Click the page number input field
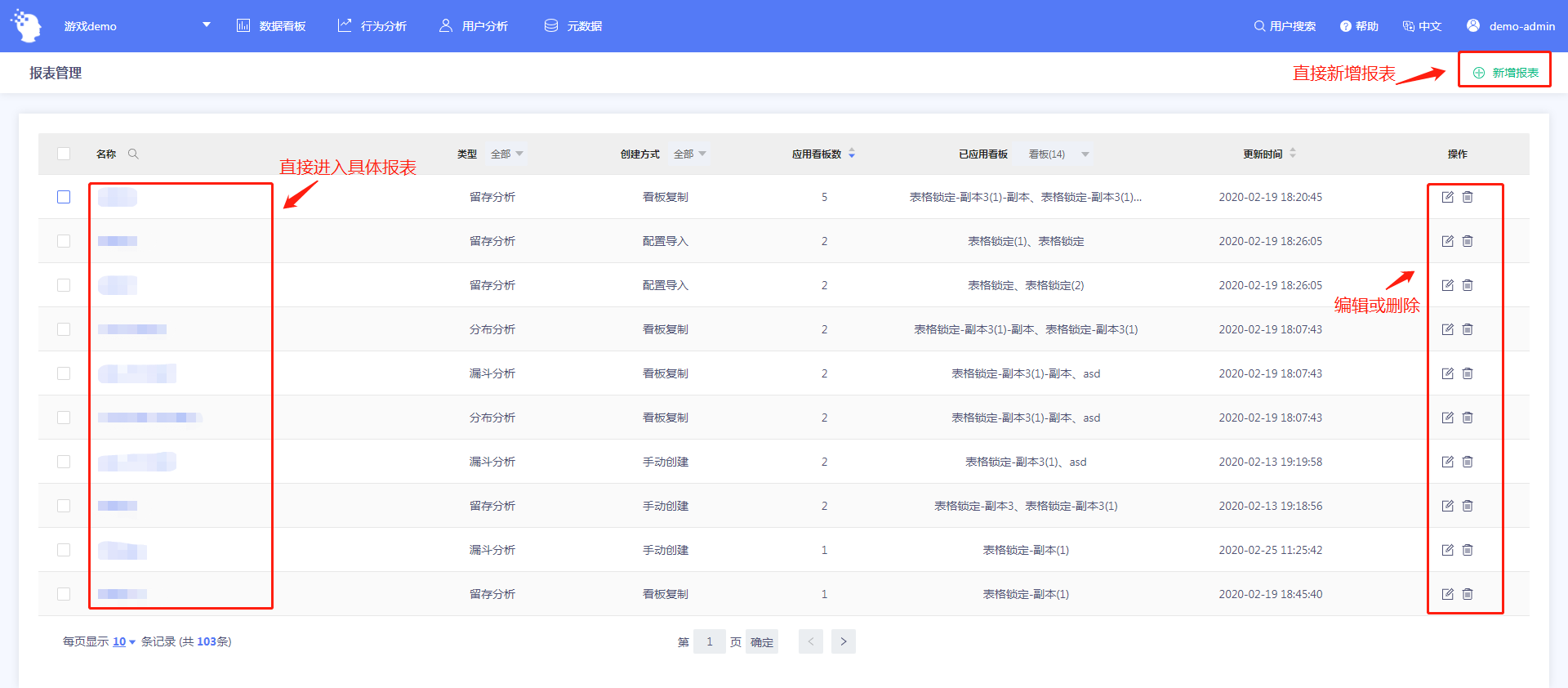 (710, 641)
